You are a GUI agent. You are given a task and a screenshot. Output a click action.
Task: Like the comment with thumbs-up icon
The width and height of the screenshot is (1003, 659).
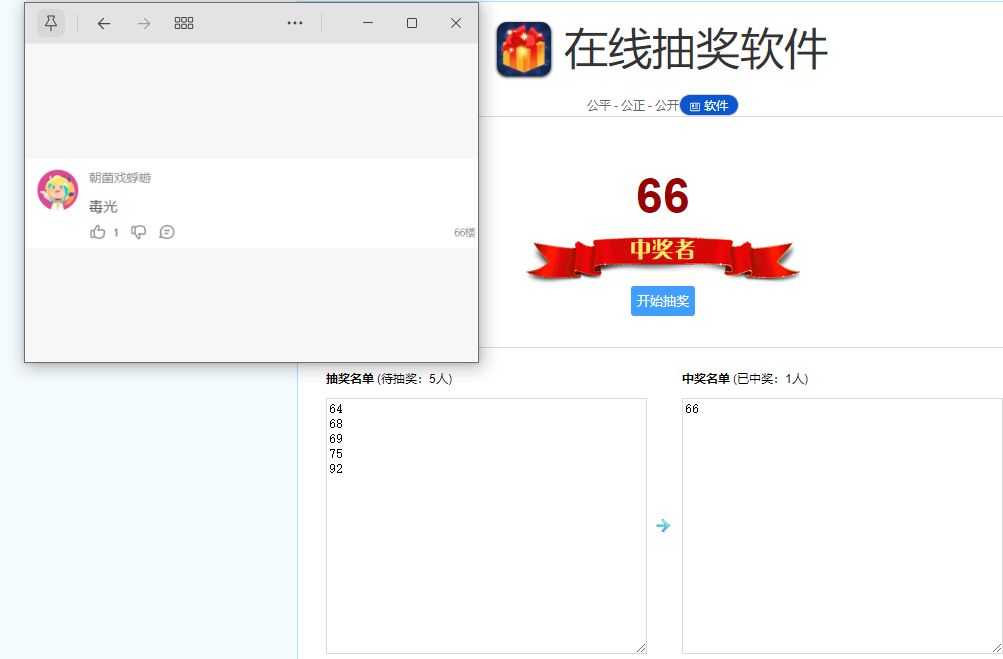98,232
